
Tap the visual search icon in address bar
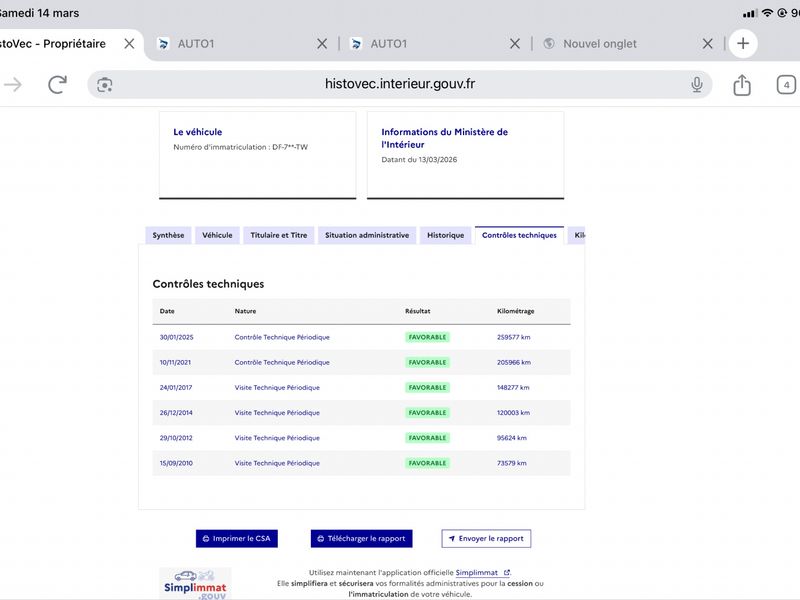tap(105, 85)
